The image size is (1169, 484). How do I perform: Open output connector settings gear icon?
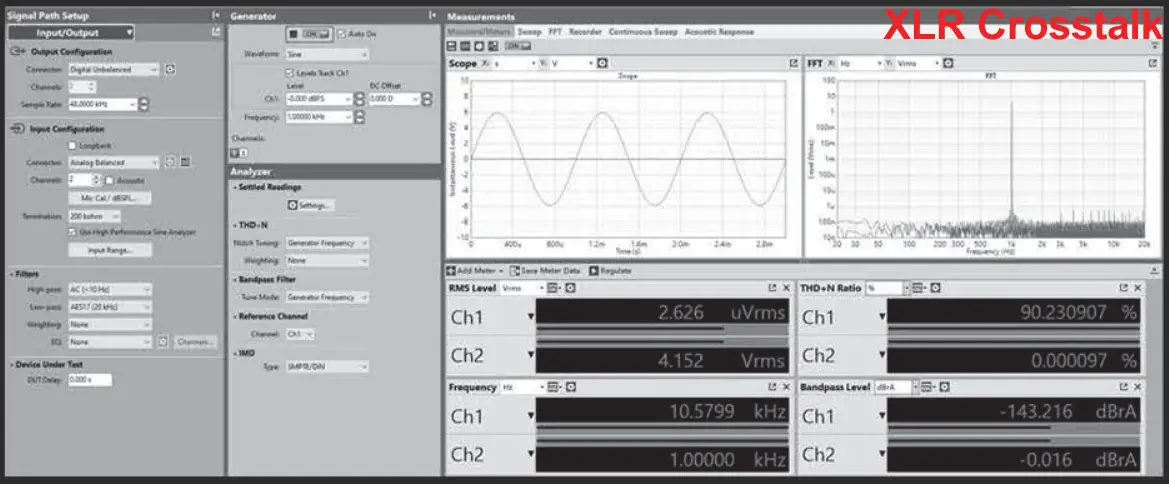point(170,70)
